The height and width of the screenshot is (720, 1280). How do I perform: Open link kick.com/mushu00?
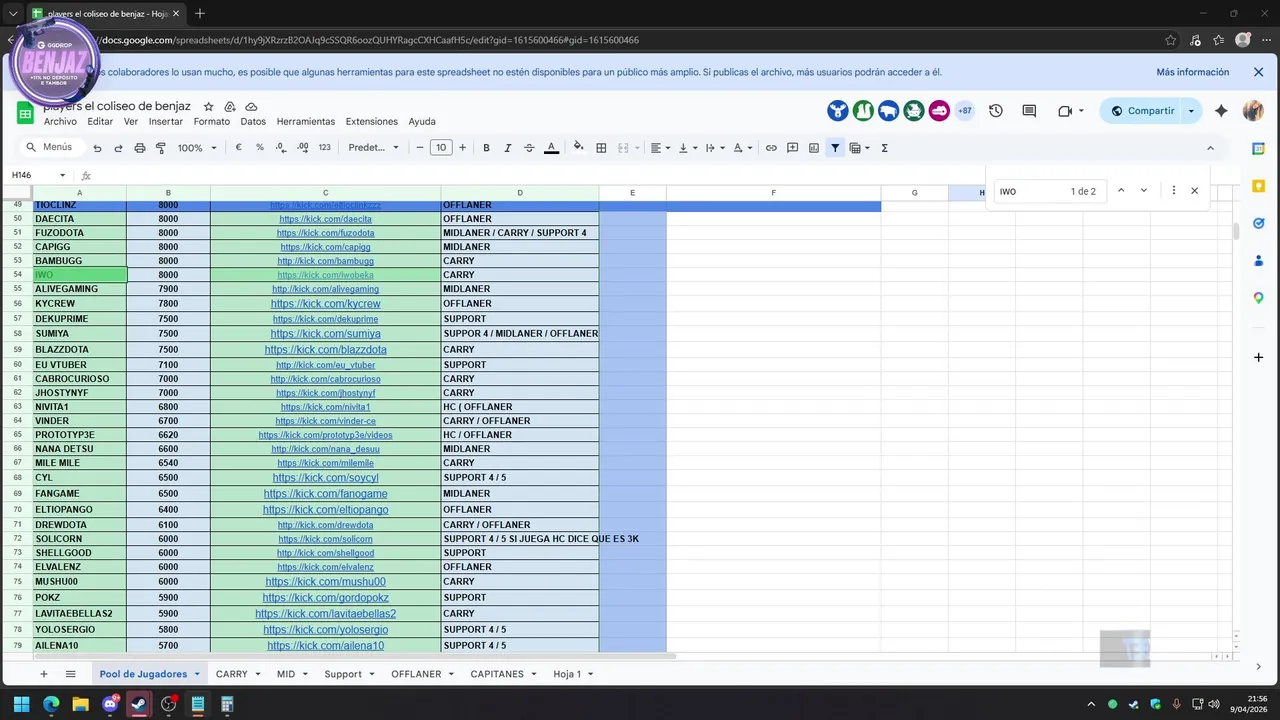click(x=325, y=582)
